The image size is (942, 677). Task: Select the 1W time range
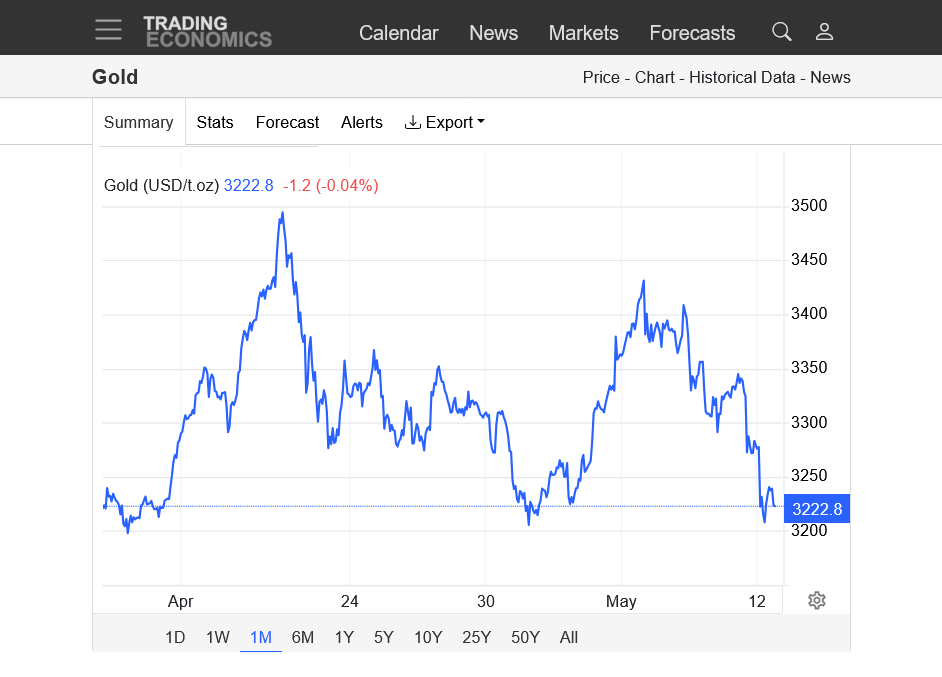point(217,637)
